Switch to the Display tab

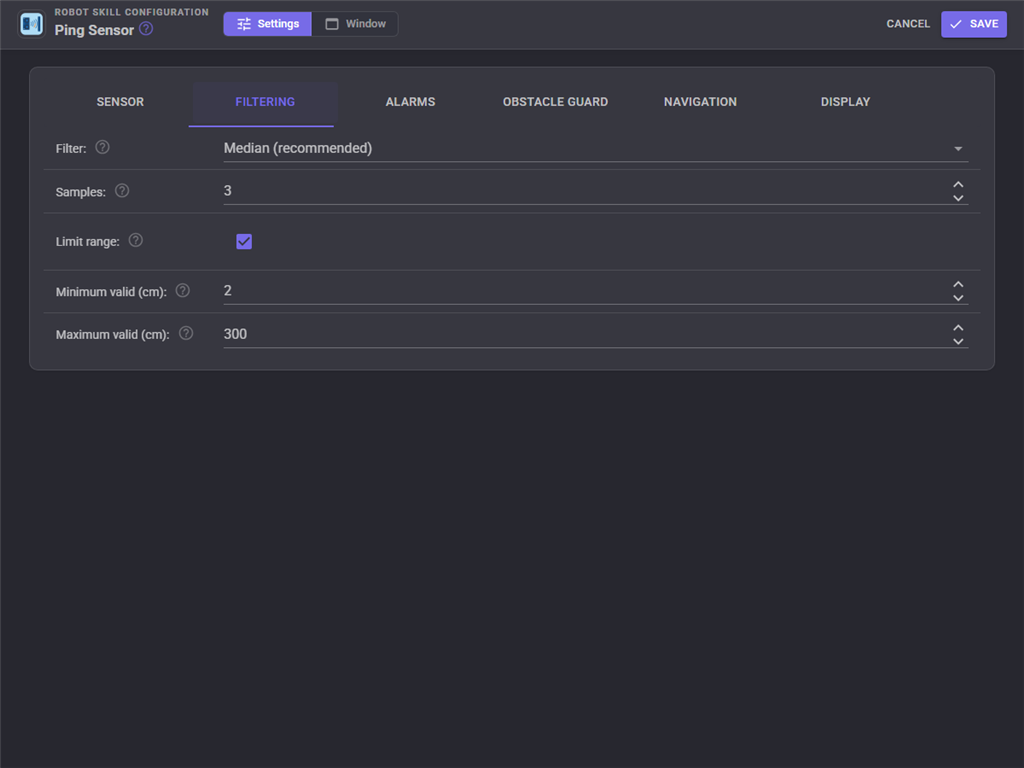click(845, 102)
